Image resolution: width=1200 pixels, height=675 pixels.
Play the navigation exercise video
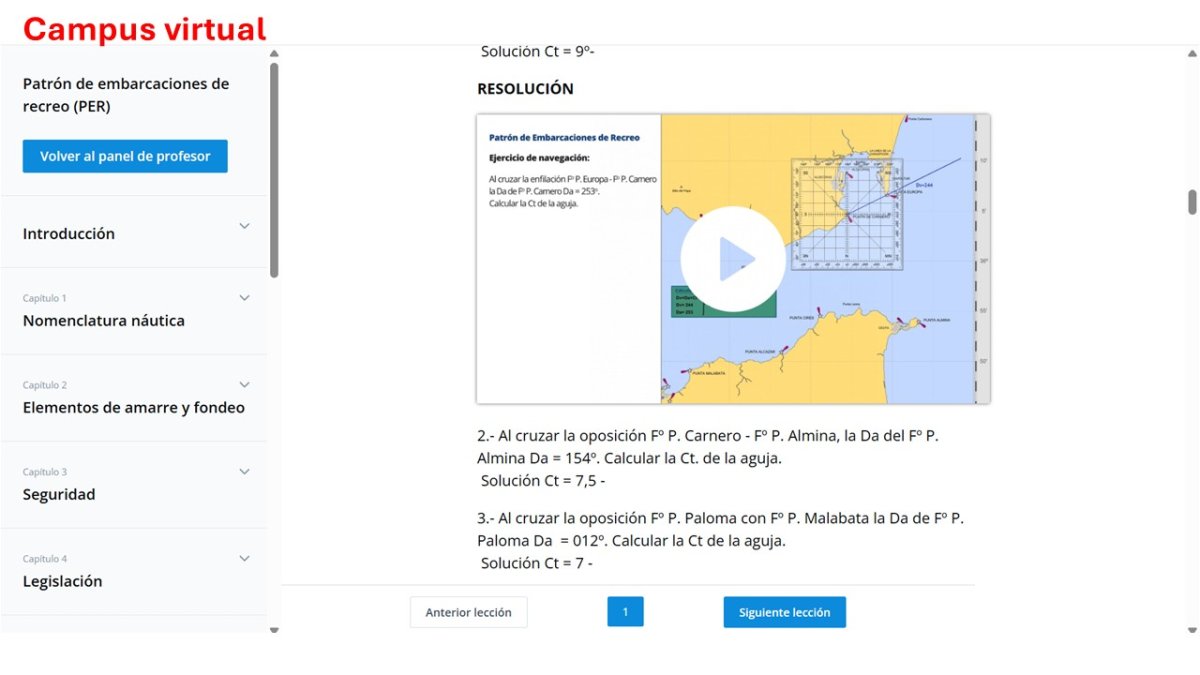coord(733,259)
